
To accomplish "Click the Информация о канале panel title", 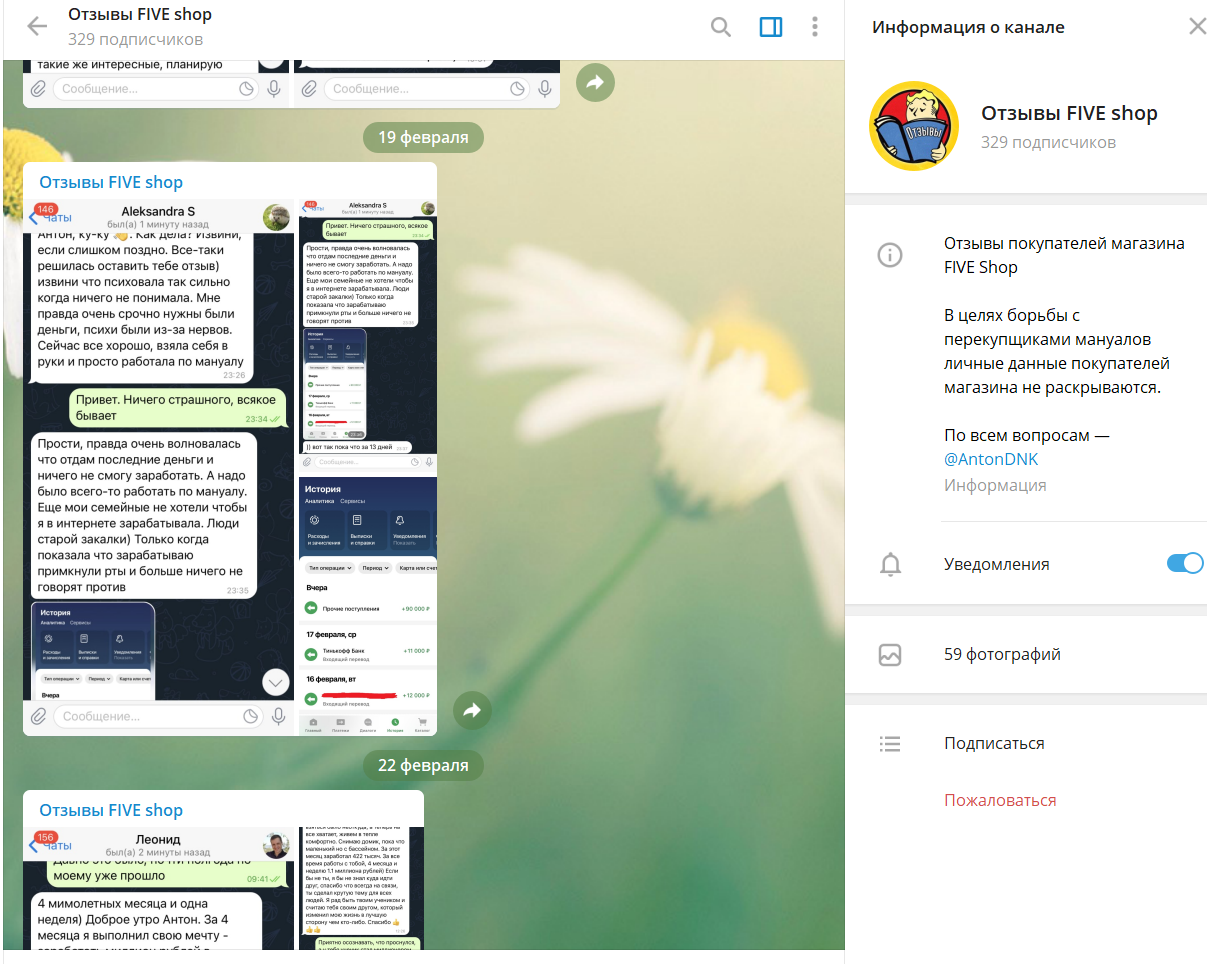I will point(968,28).
